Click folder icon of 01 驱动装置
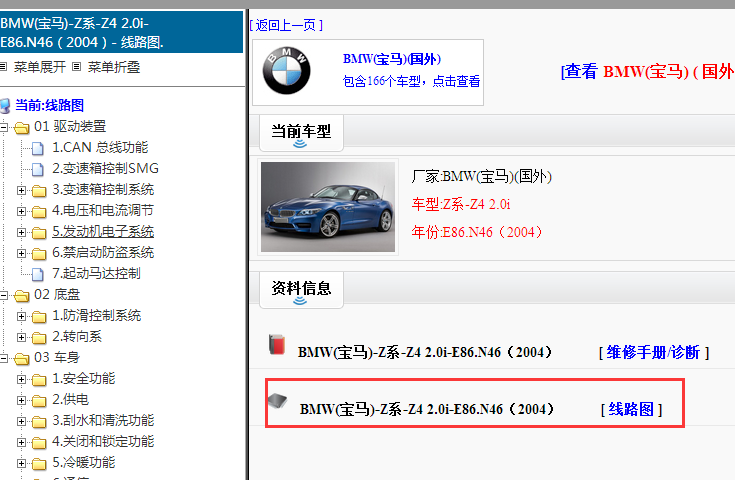Screen dimensions: 735x480 [22, 128]
